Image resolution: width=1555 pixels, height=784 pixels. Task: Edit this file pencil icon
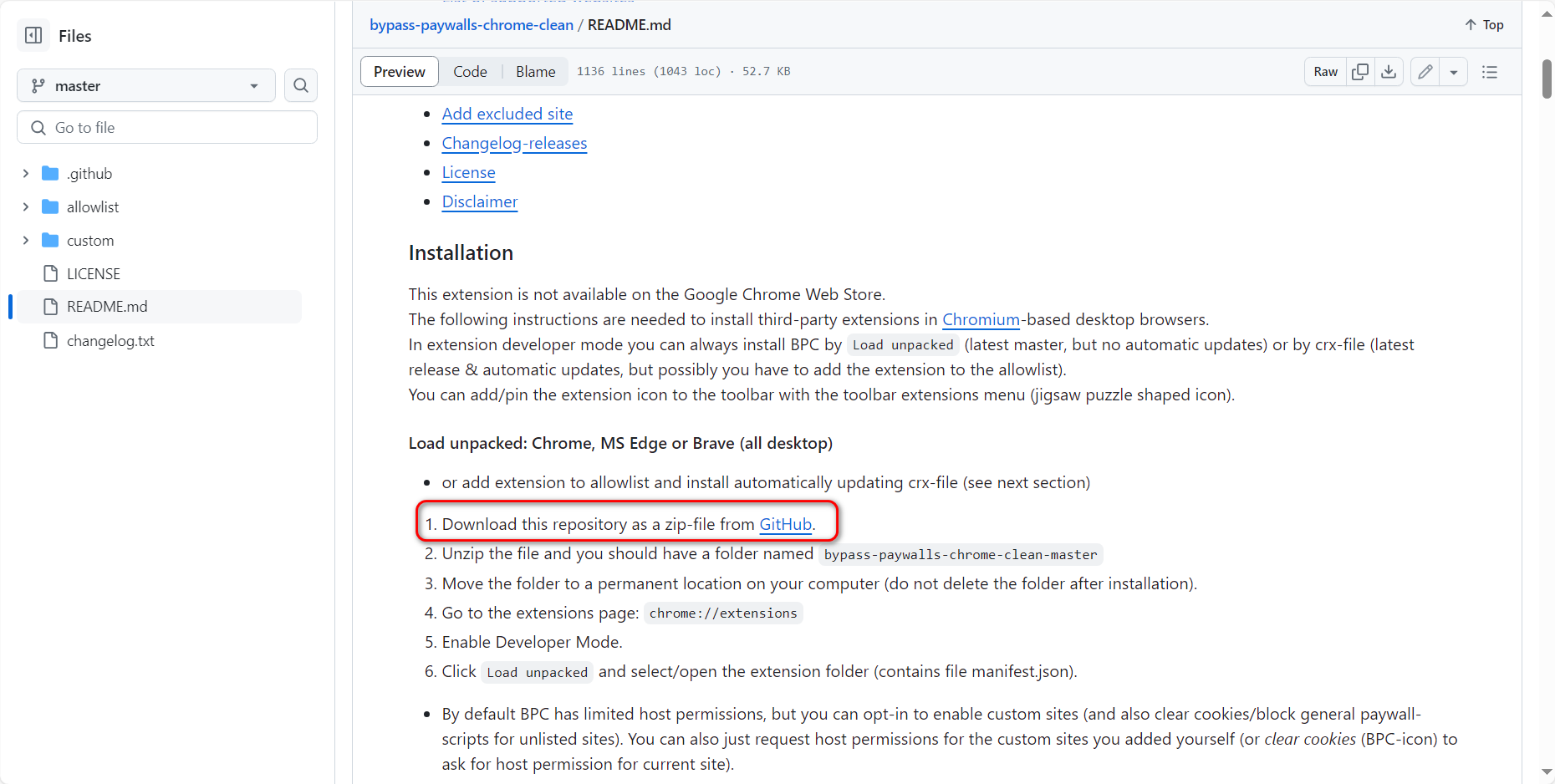[1425, 72]
